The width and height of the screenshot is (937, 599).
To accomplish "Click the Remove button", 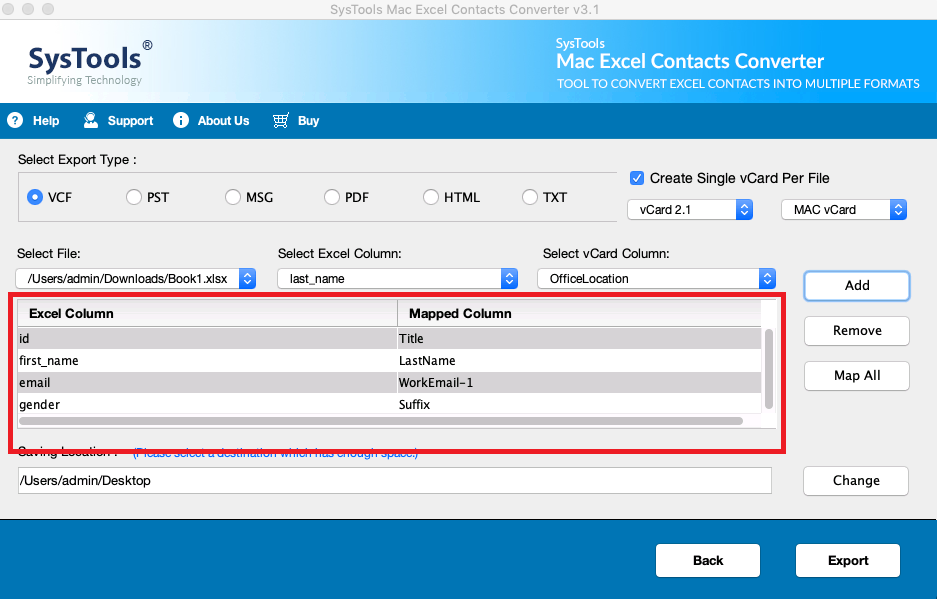I will pyautogui.click(x=857, y=331).
